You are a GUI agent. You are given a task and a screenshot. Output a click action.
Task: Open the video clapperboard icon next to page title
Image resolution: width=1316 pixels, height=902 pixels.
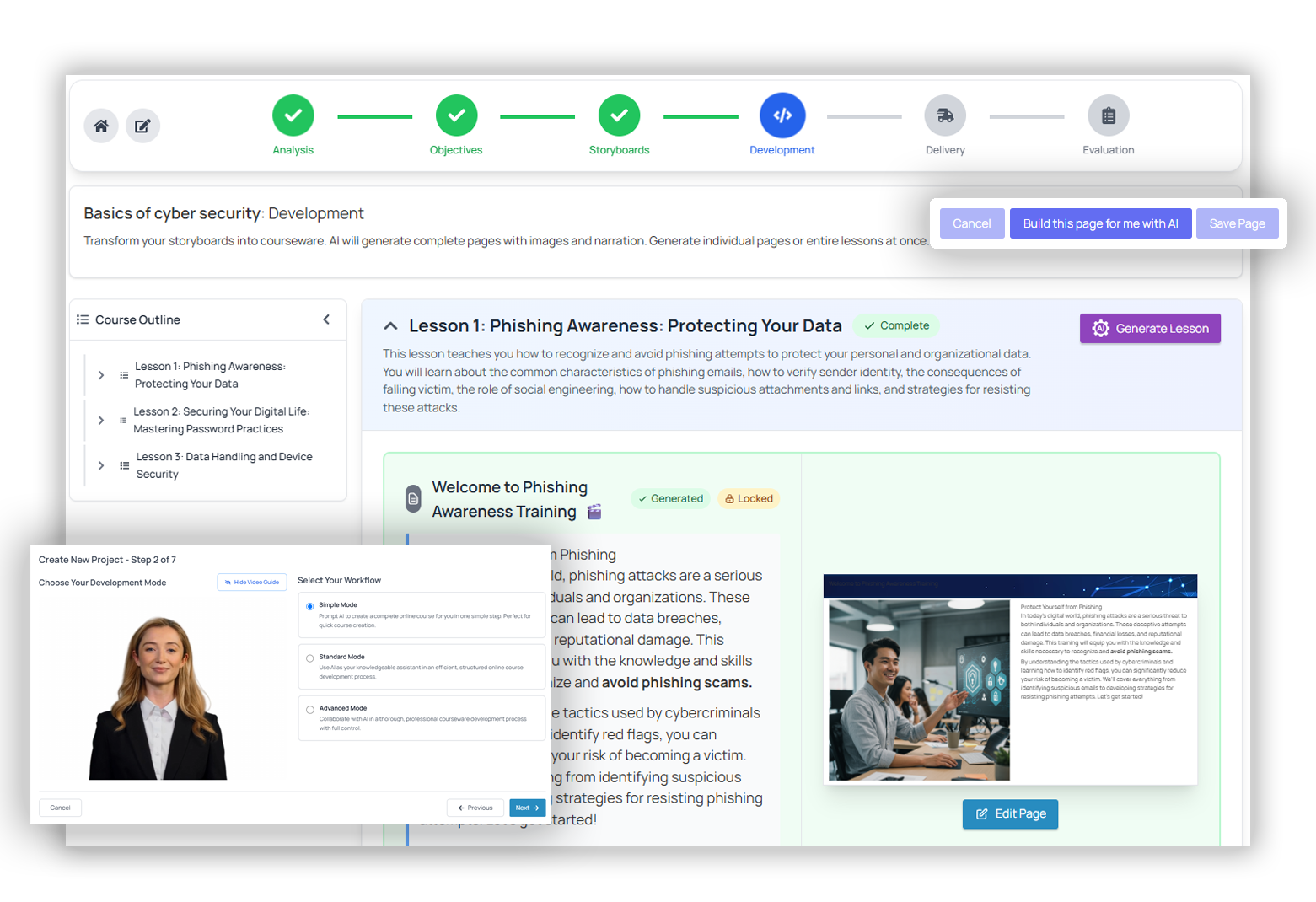tap(596, 510)
